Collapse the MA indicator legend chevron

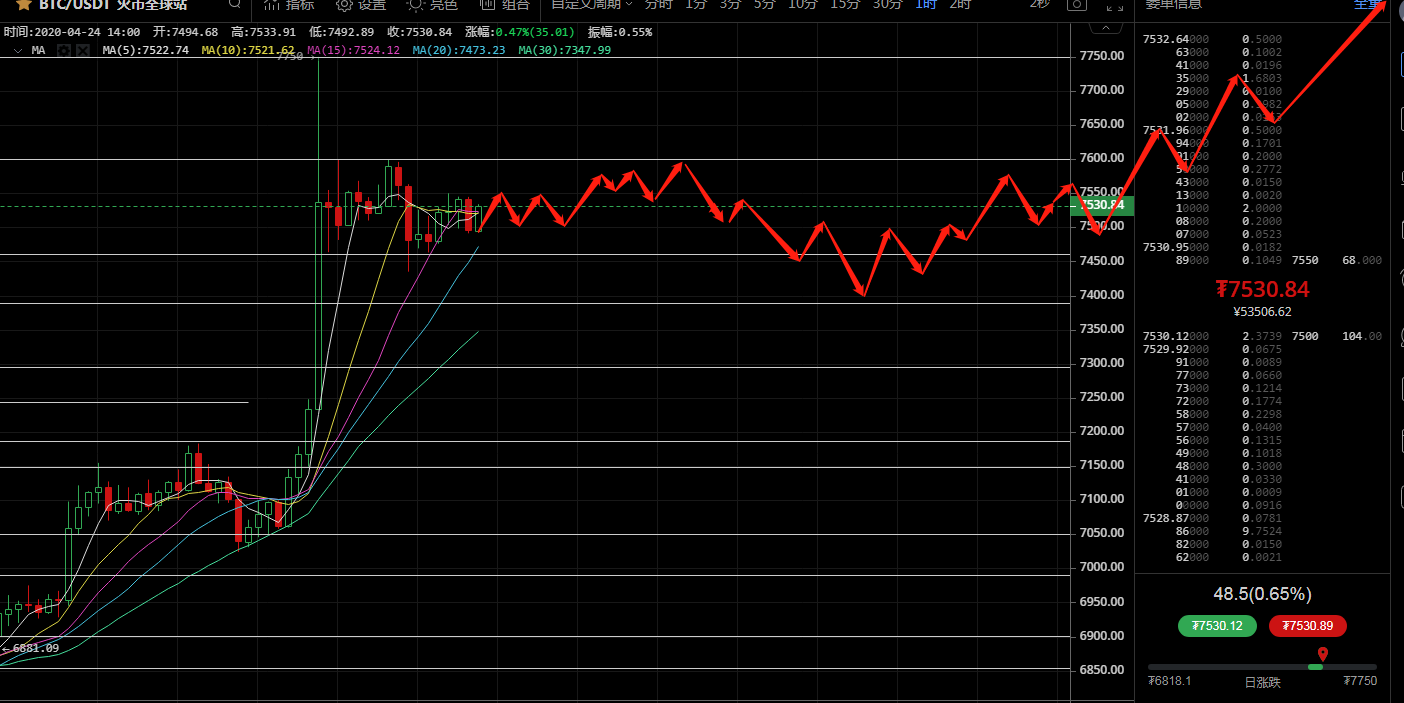(17, 50)
